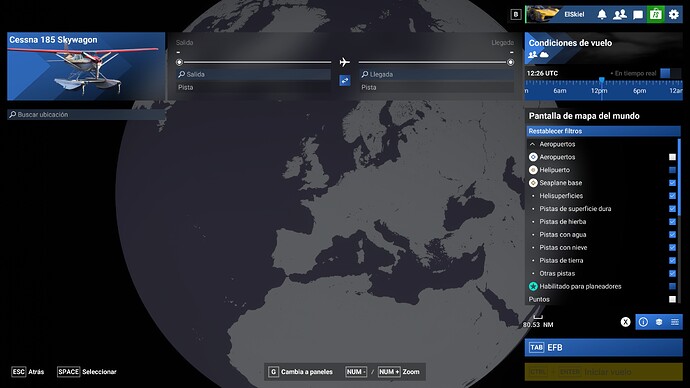Click ESC Atrás button
This screenshot has height=388, width=690.
[x=28, y=372]
